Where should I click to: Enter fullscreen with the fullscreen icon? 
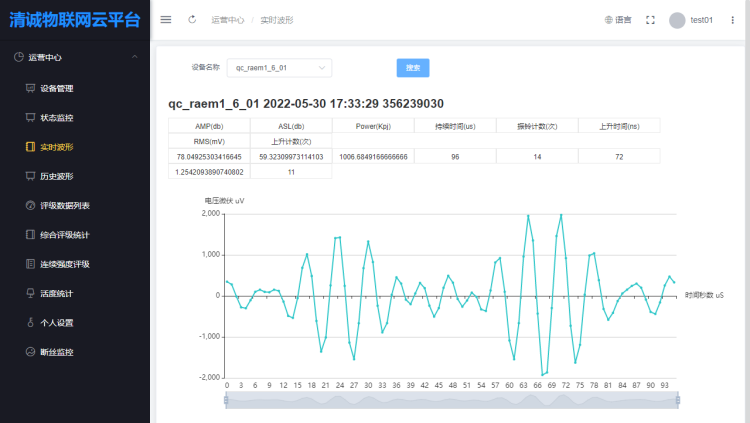point(650,20)
